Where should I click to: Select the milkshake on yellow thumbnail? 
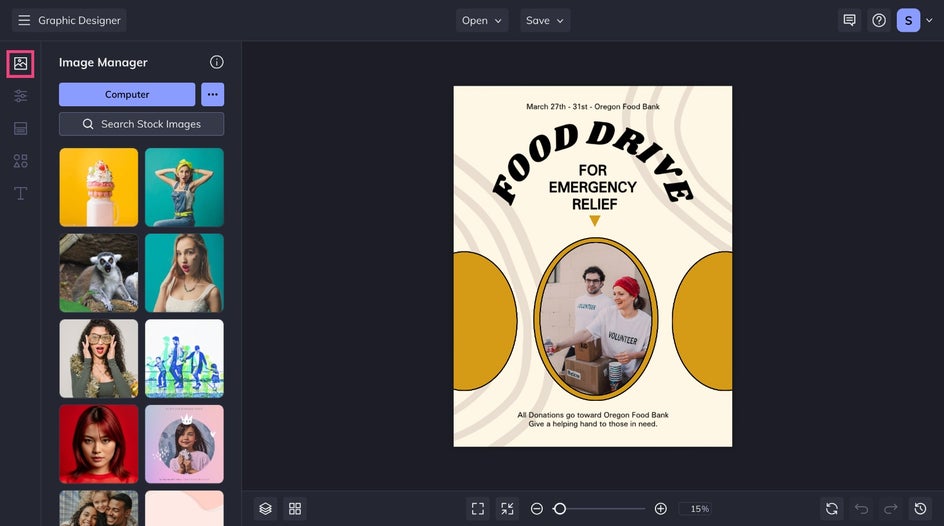[x=99, y=187]
